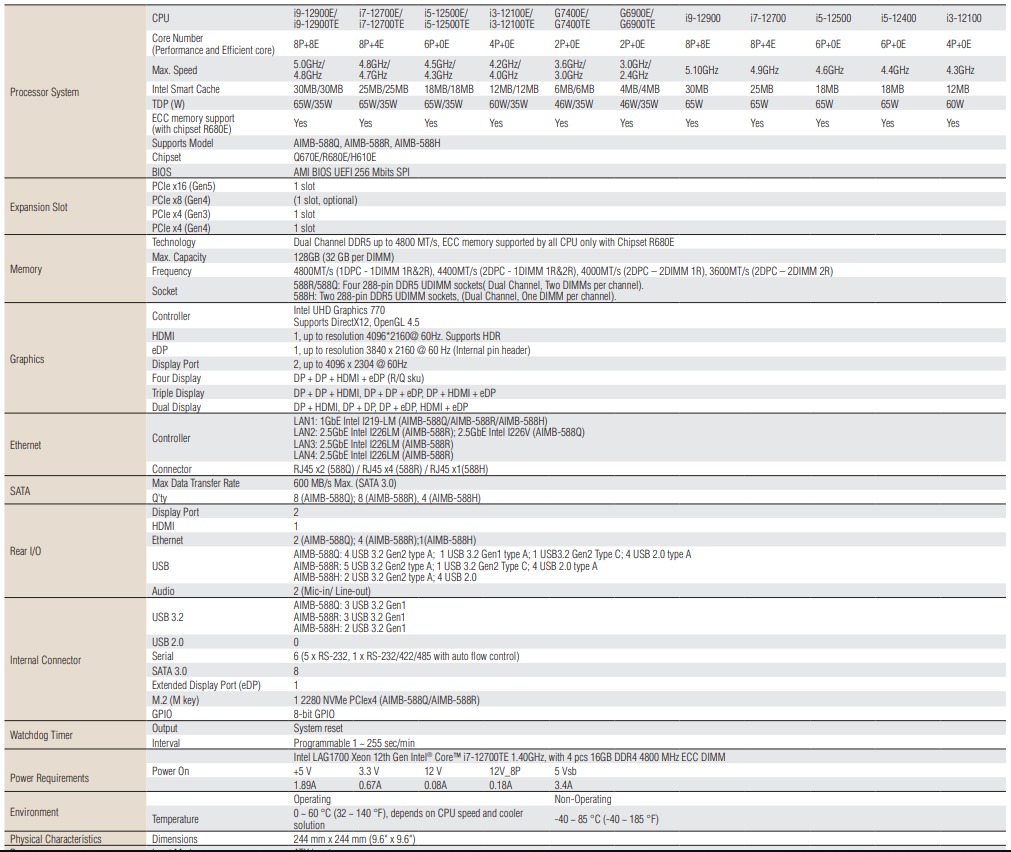The image size is (1011, 852).
Task: Click '-40 ~ 85 °C (-40 ~ 185 °F)' temperature
Action: [x=607, y=819]
